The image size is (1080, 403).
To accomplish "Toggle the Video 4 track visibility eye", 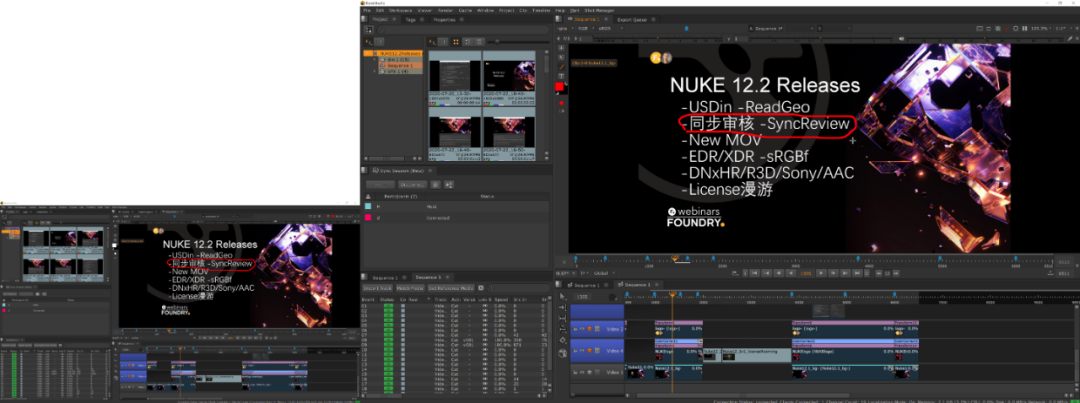I will (582, 351).
